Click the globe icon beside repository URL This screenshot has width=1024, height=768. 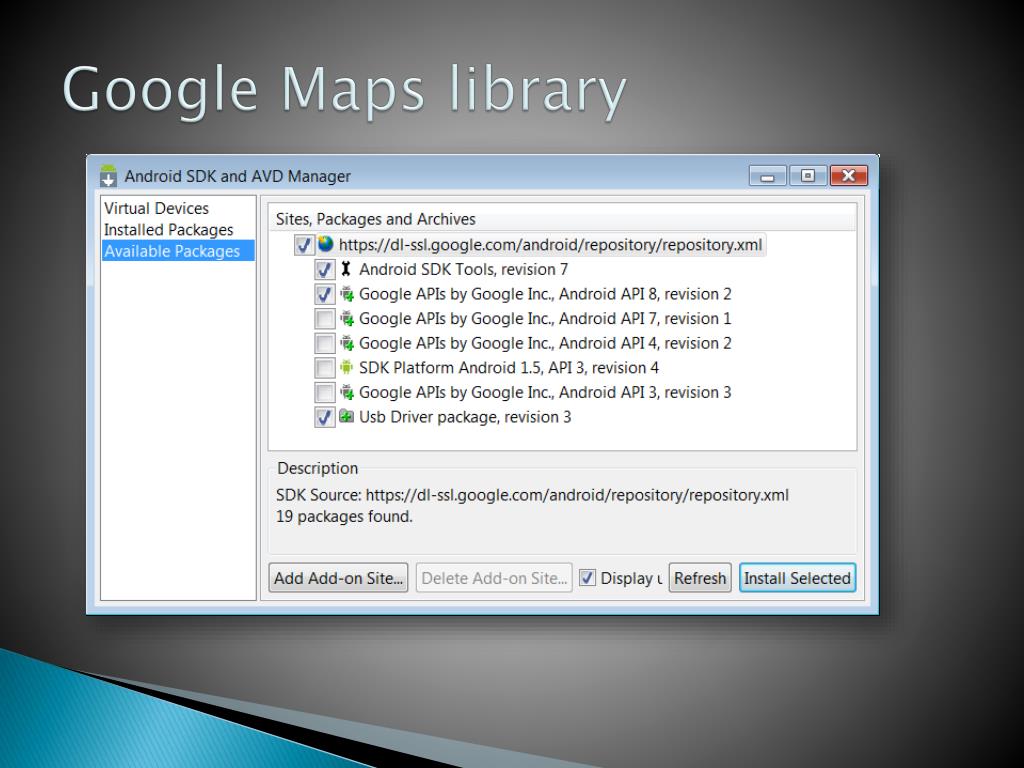[x=325, y=244]
